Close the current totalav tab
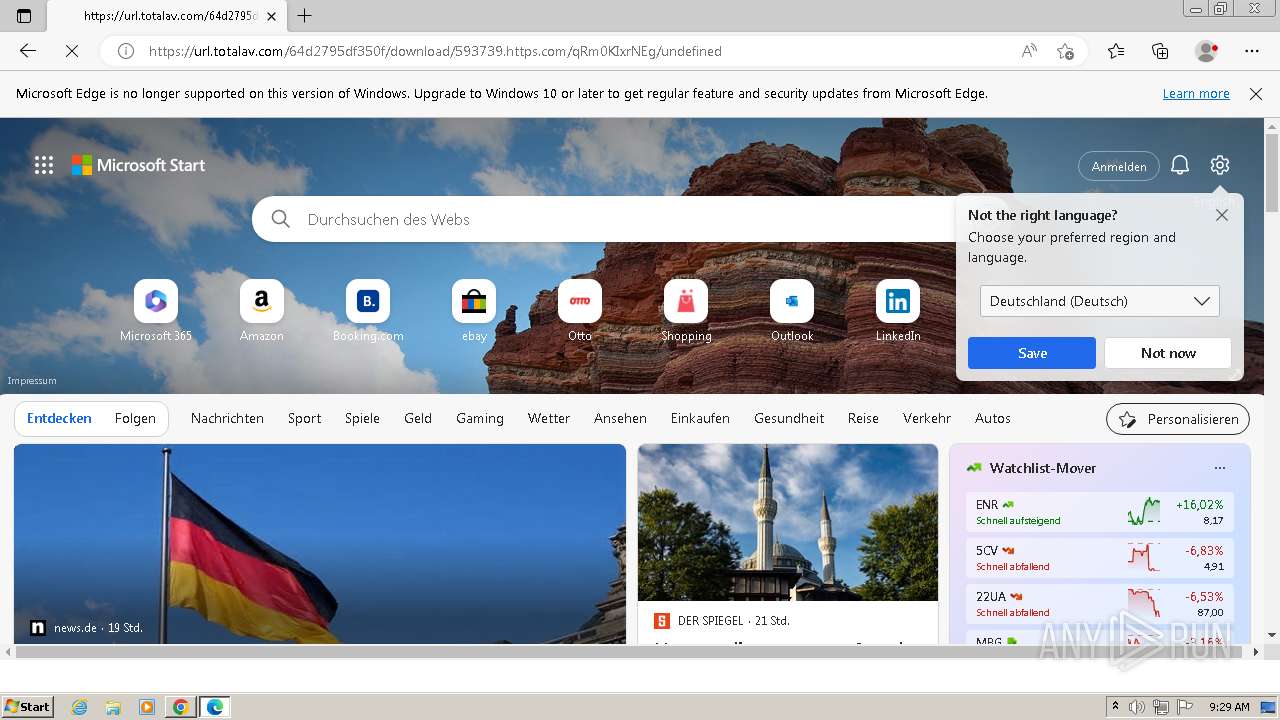Viewport: 1280px width, 720px height. point(272,16)
